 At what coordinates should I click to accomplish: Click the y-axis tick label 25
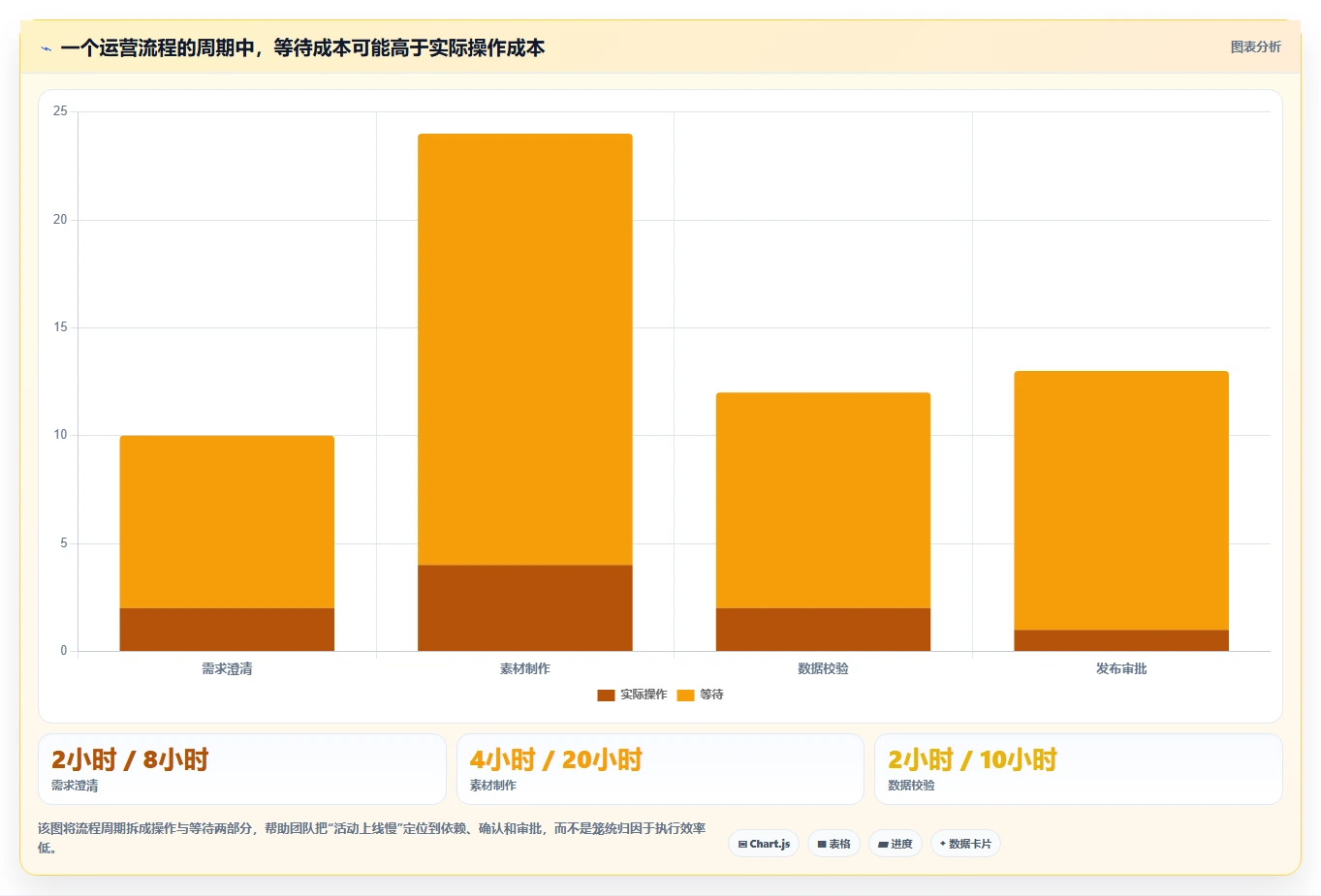click(60, 111)
